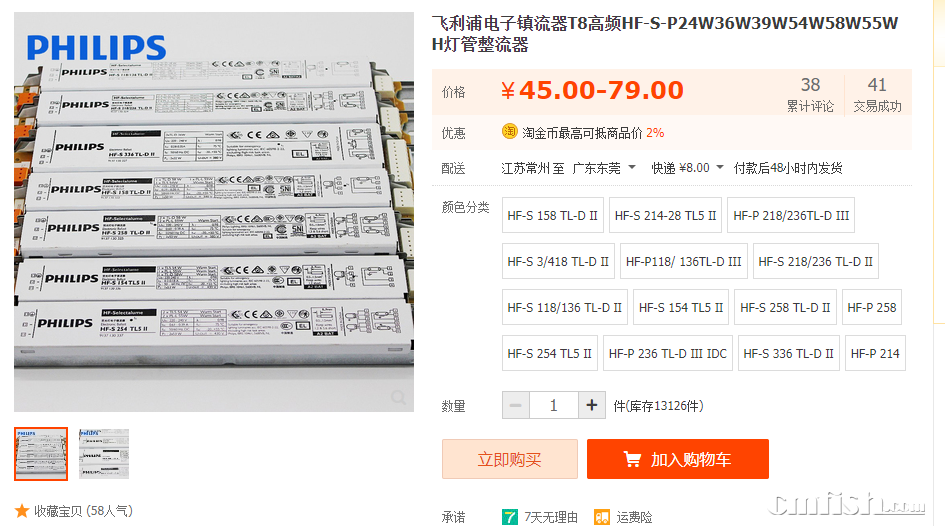This screenshot has height=526, width=945.
Task: Select the first product thumbnail
Action: (41, 454)
